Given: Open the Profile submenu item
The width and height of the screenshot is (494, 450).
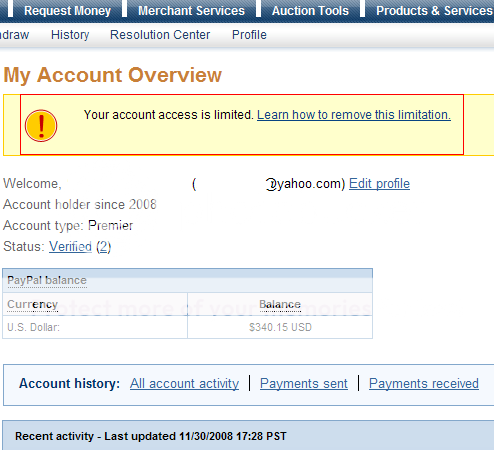Looking at the screenshot, I should tap(249, 35).
